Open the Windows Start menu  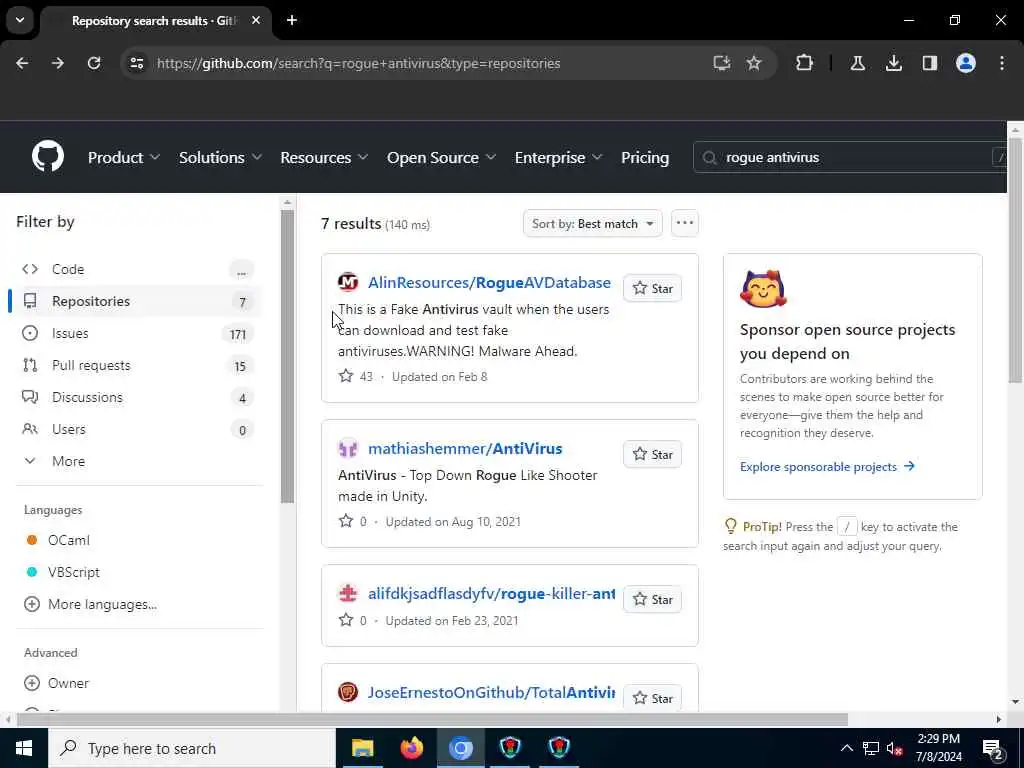click(x=24, y=748)
